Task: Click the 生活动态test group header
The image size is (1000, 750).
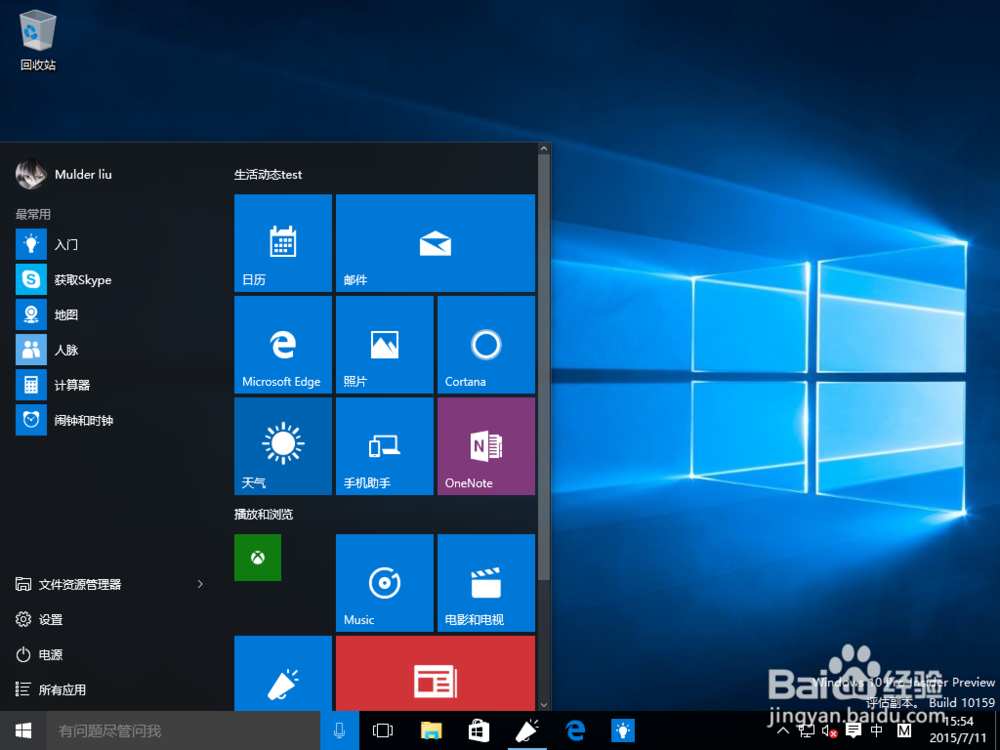Action: click(x=268, y=175)
